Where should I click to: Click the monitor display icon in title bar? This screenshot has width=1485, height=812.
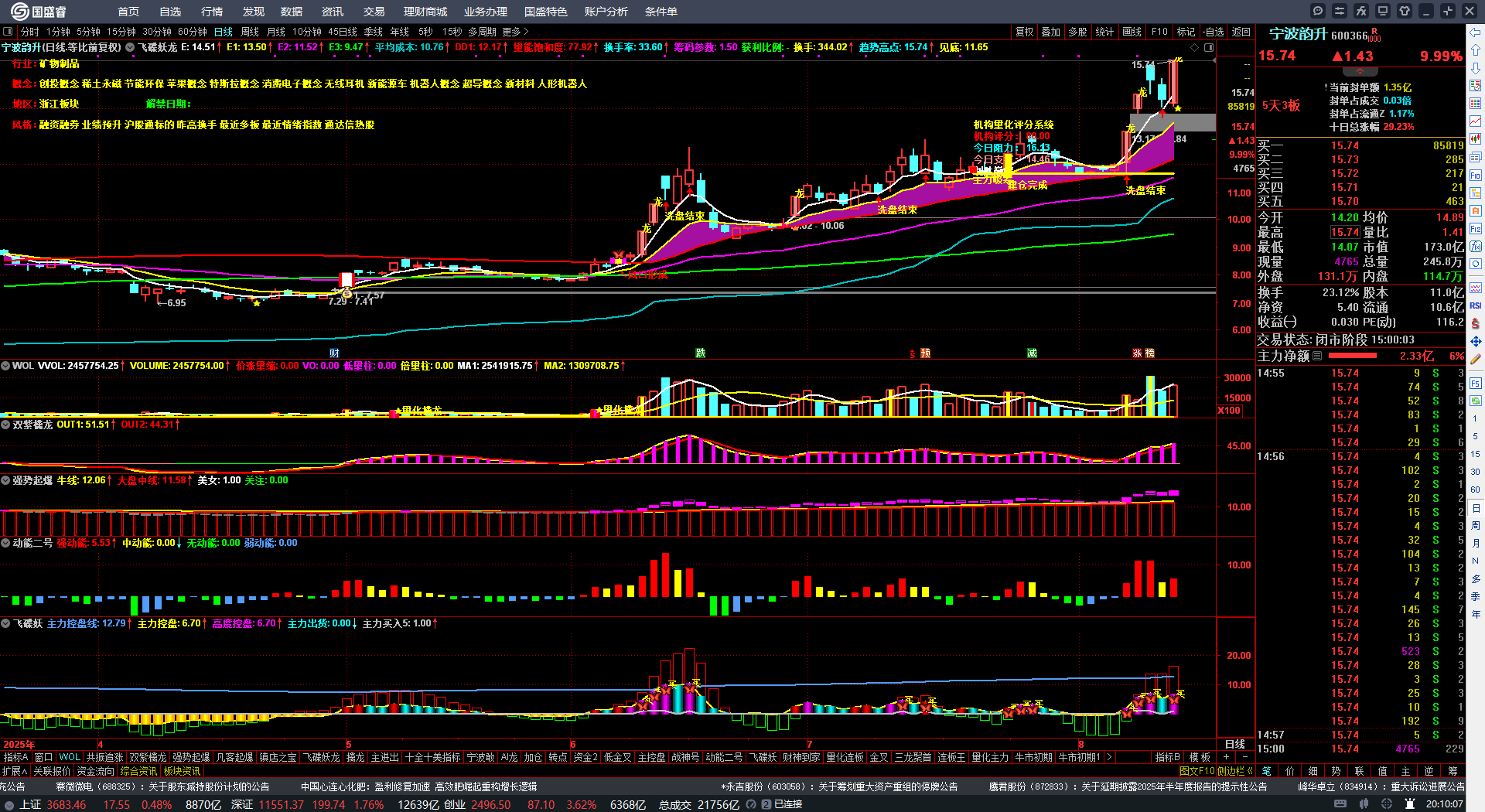click(x=1383, y=11)
